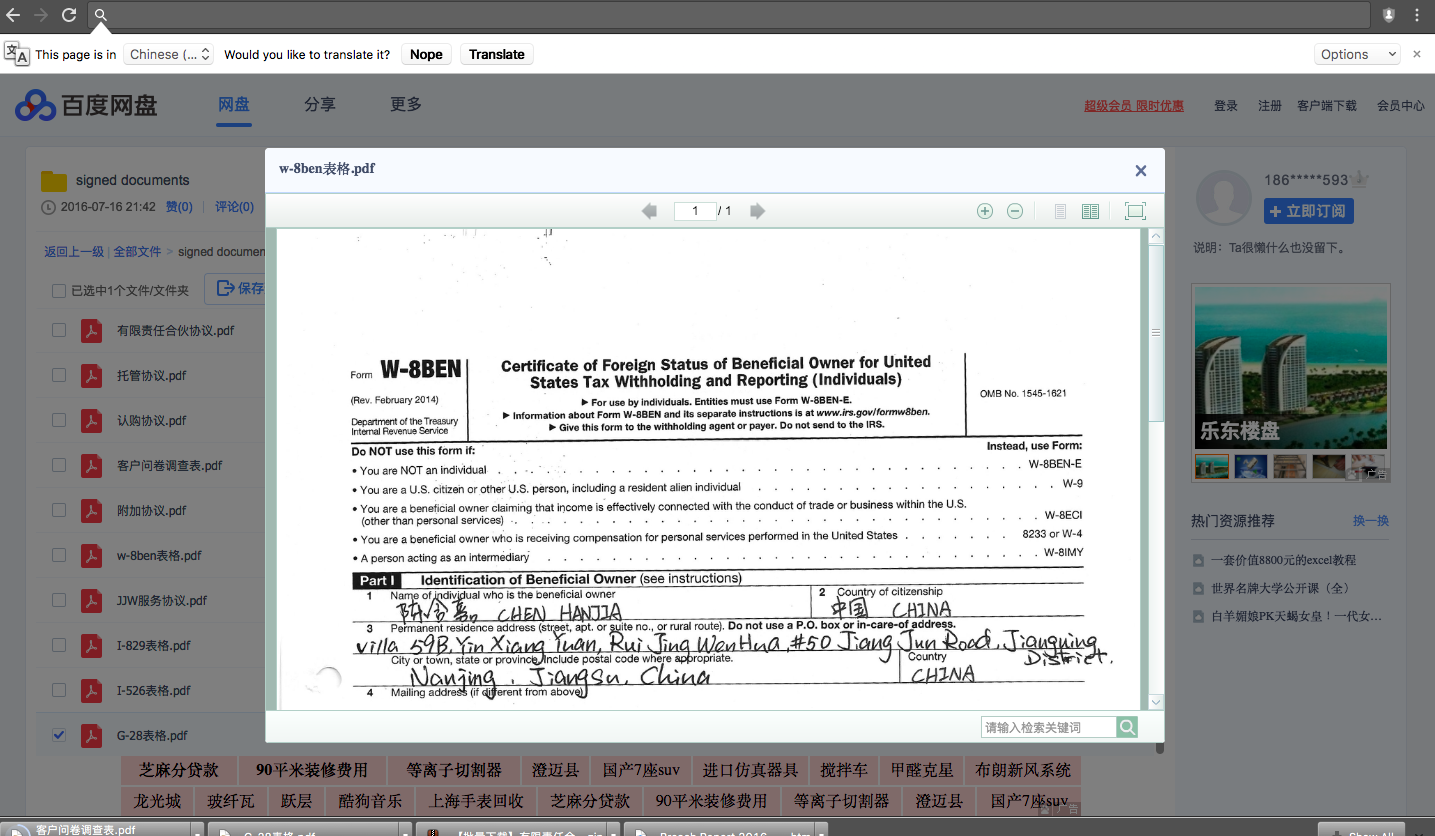Check the box for w-8ben表格.pdf
Viewport: 1435px width, 836px height.
[59, 555]
